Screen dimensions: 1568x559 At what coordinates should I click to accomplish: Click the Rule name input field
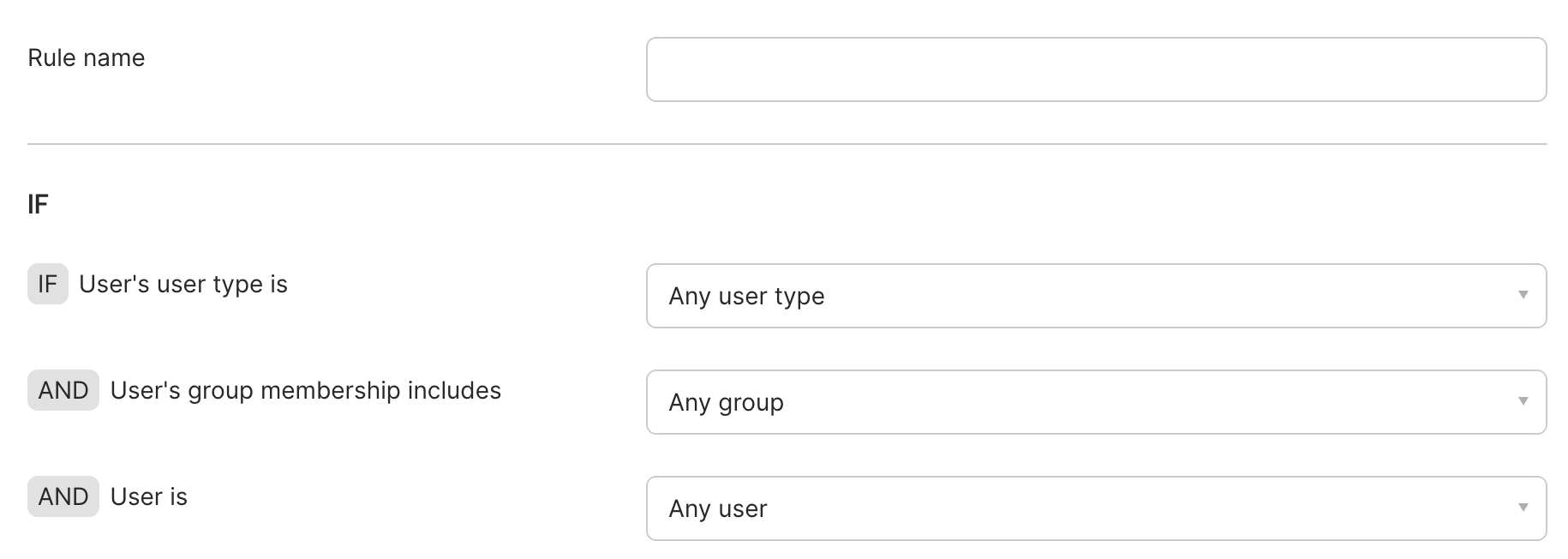1096,69
